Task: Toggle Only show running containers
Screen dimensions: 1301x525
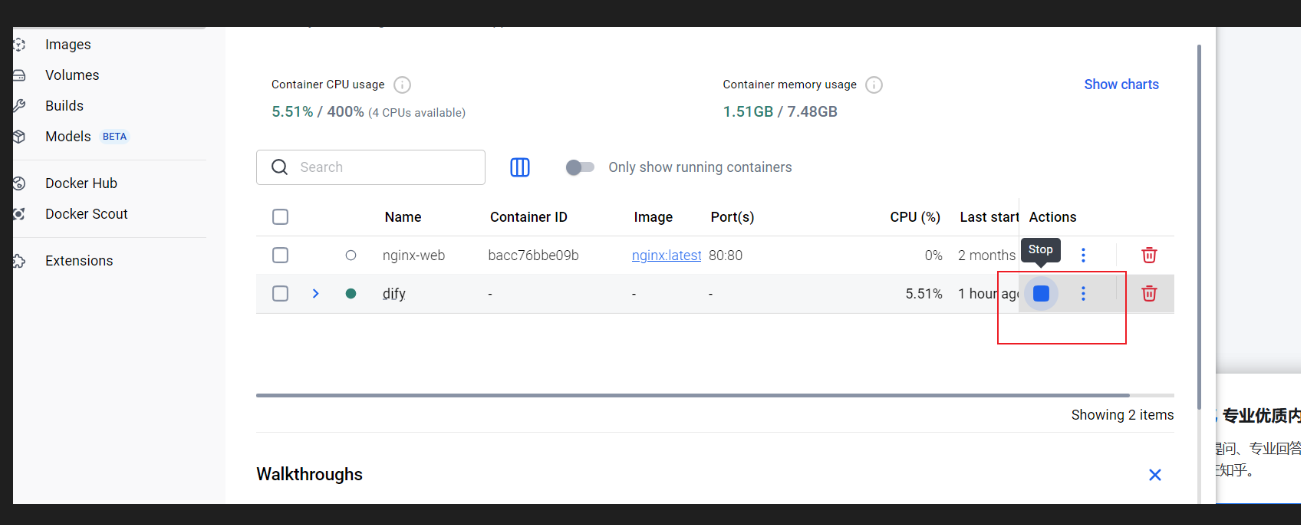Action: tap(580, 167)
